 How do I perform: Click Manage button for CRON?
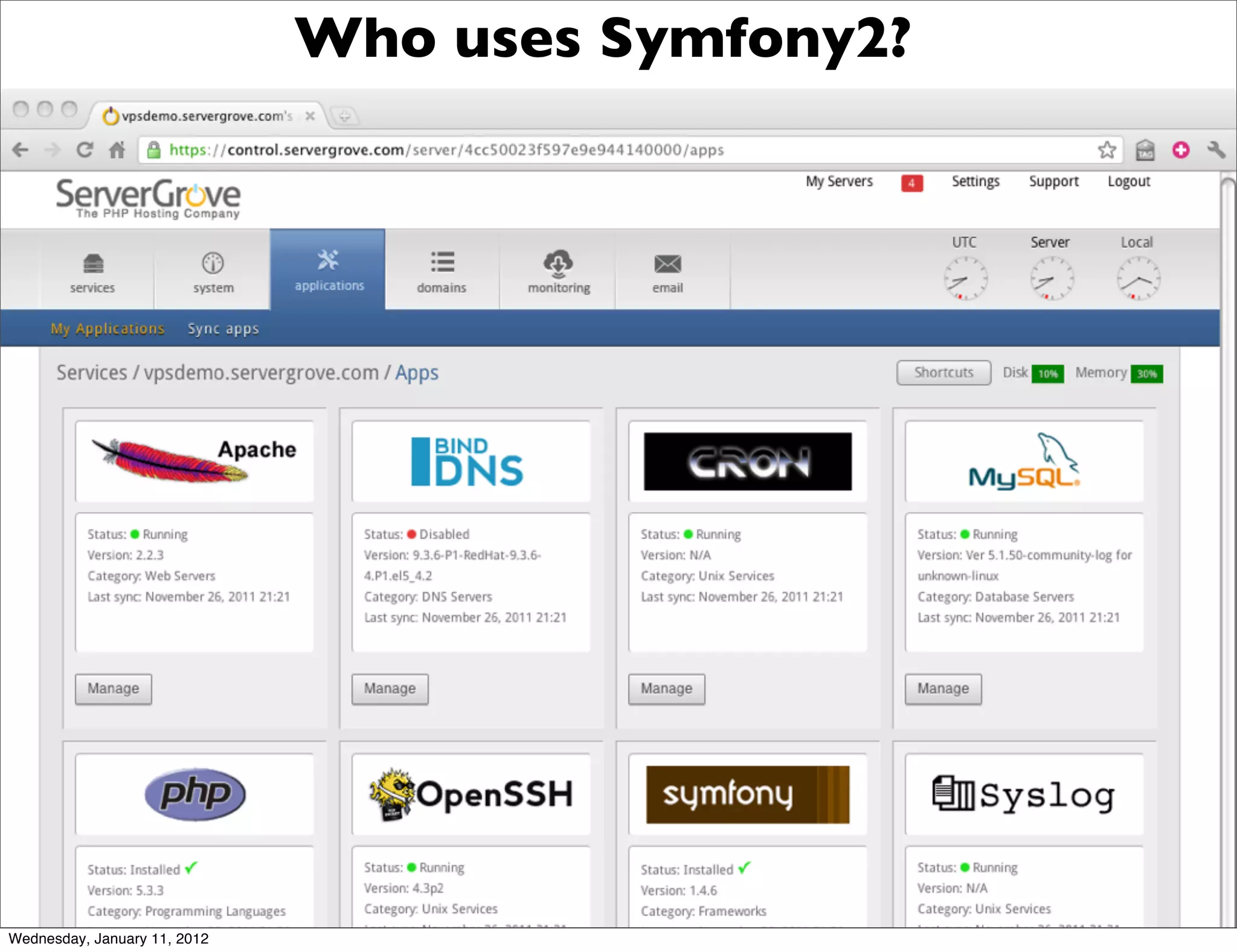click(667, 689)
